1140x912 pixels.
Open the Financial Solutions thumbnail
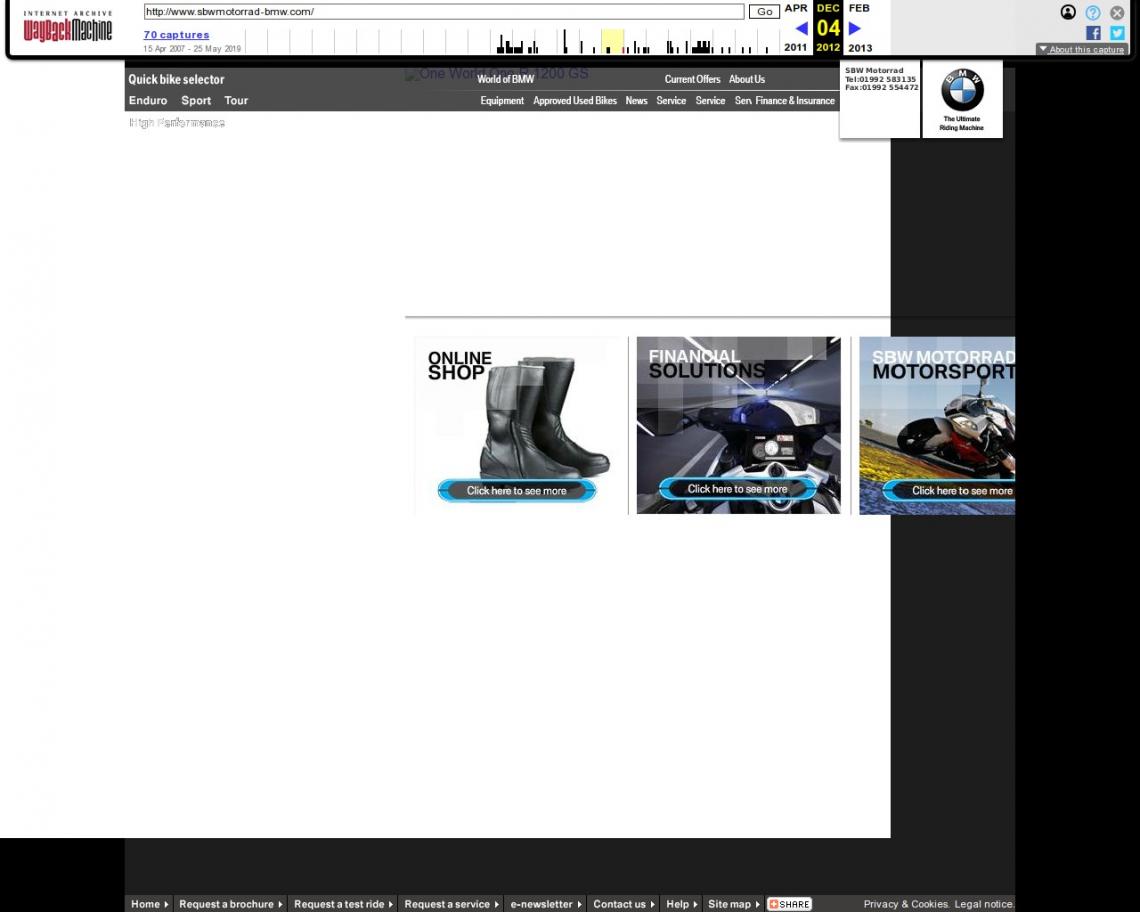tap(739, 425)
